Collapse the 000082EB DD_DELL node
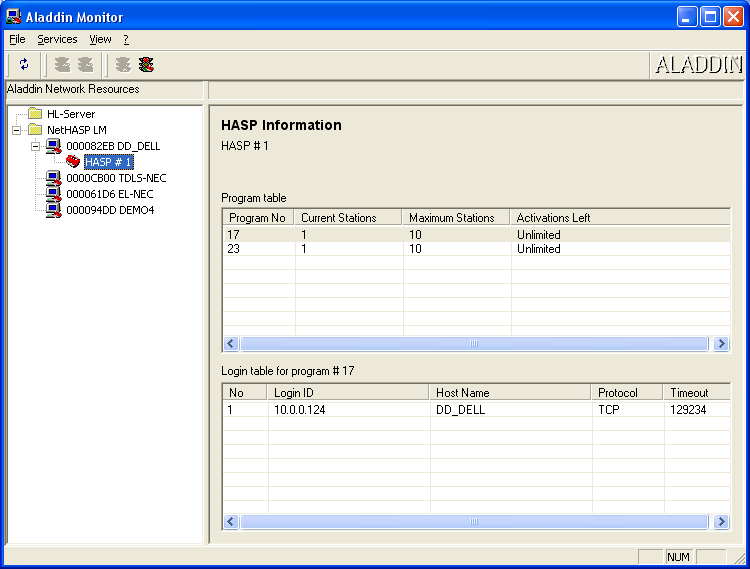 coord(35,146)
